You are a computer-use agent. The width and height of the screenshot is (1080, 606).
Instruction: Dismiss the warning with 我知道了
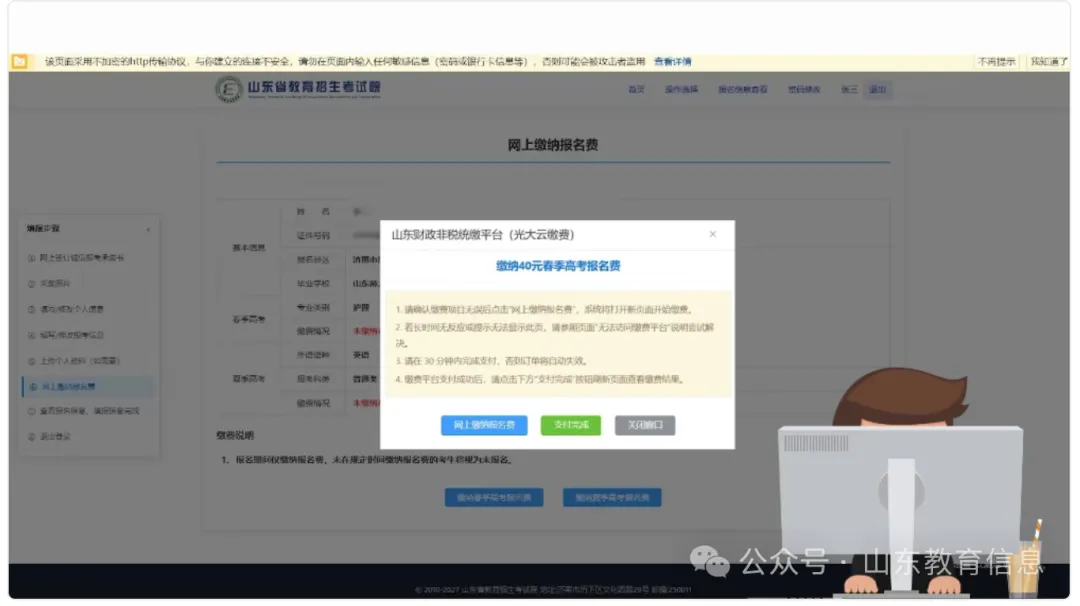[x=1048, y=61]
